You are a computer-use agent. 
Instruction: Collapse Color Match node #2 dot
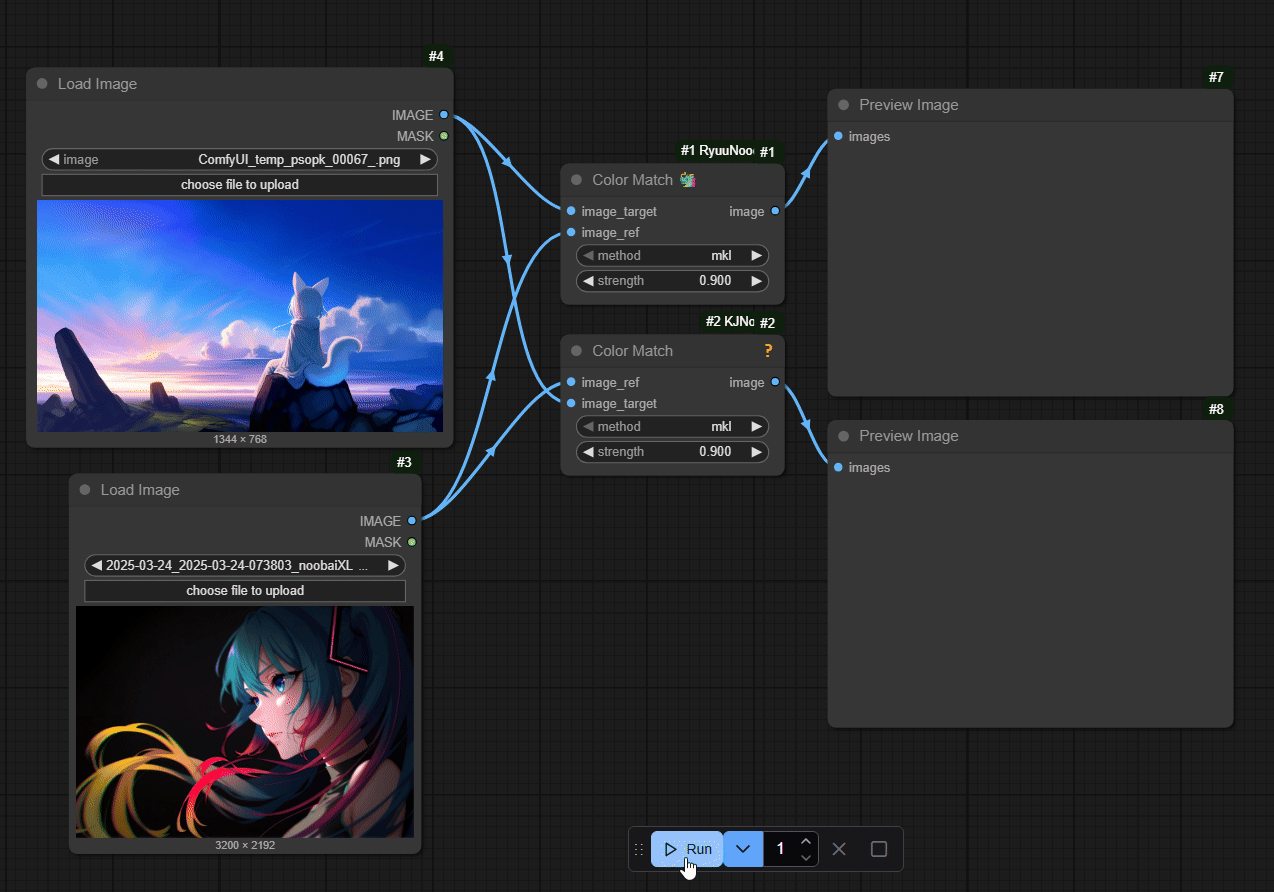pyautogui.click(x=576, y=351)
